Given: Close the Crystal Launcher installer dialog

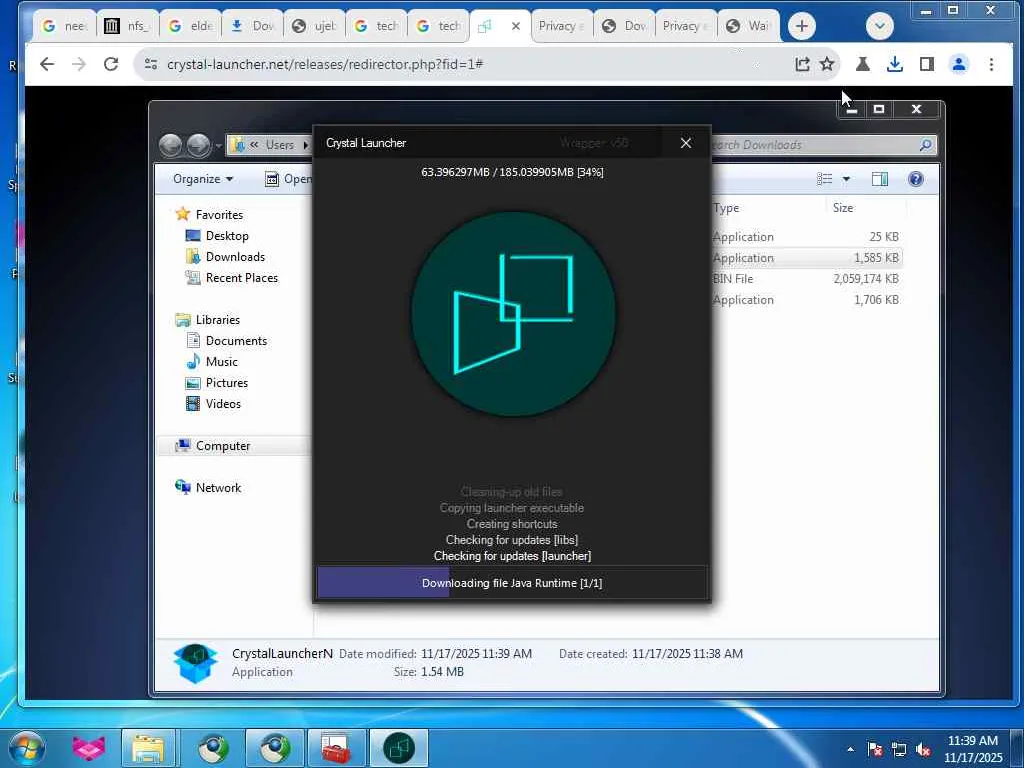Looking at the screenshot, I should (686, 143).
